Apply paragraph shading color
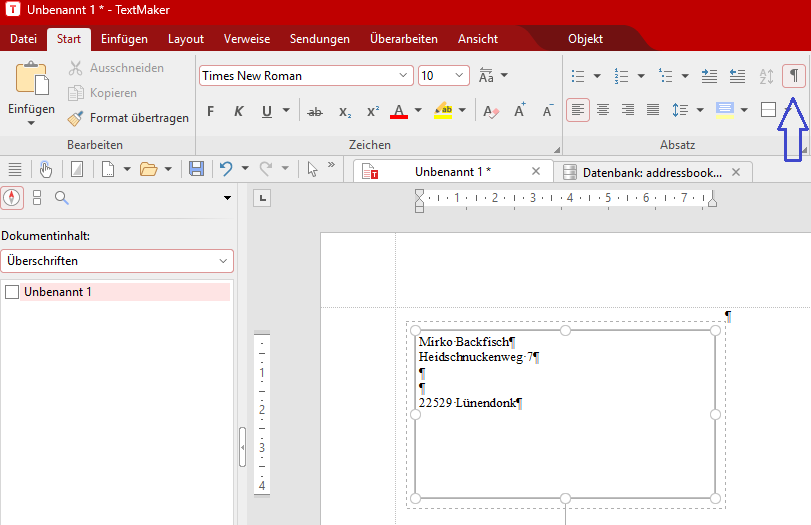The image size is (811, 525). point(725,110)
